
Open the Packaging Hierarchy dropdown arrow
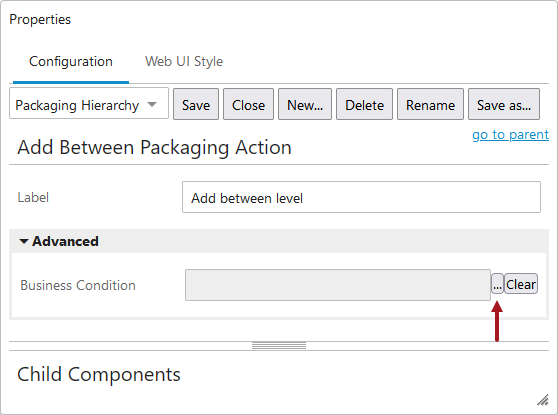[152, 104]
